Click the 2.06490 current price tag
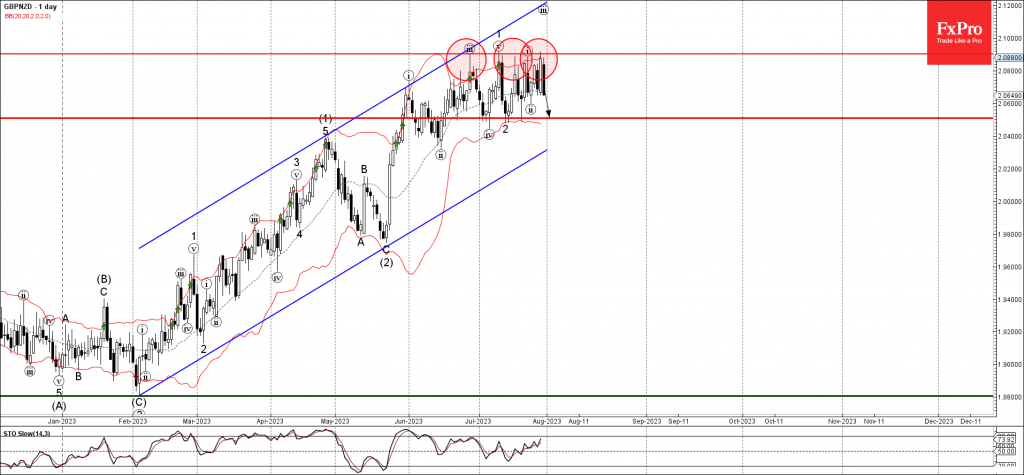Viewport: 1024px width, 475px height. 1007,93
